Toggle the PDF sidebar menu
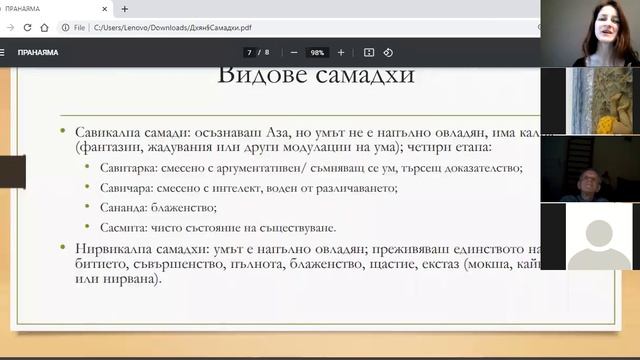The height and width of the screenshot is (360, 640). [2, 52]
